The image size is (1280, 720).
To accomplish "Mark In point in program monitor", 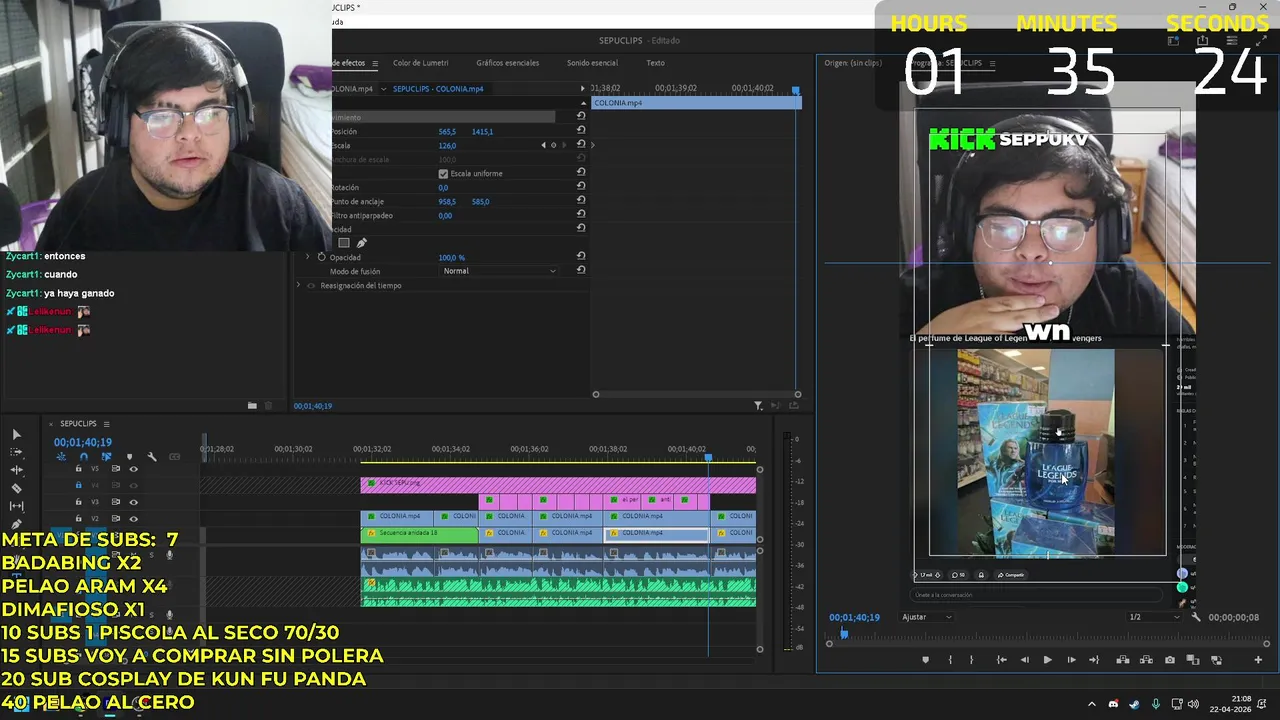I will (950, 660).
